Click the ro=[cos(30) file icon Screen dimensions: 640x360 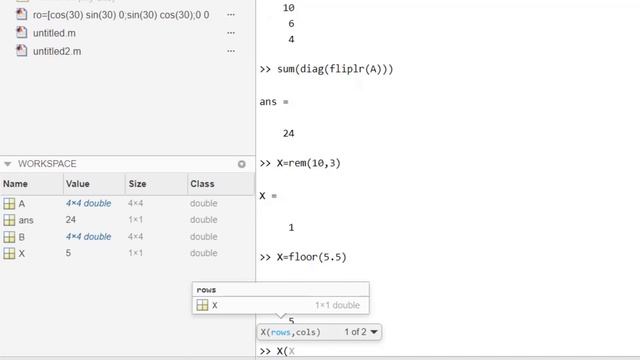pyautogui.click(x=22, y=14)
